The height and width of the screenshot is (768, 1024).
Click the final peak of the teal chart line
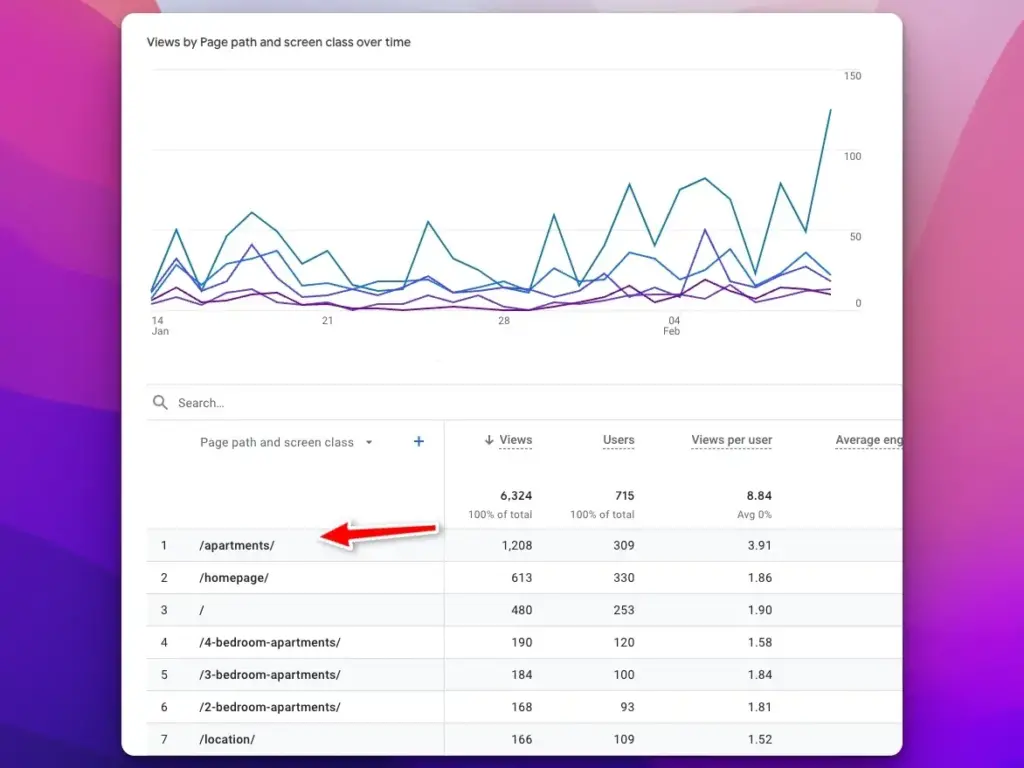click(830, 110)
